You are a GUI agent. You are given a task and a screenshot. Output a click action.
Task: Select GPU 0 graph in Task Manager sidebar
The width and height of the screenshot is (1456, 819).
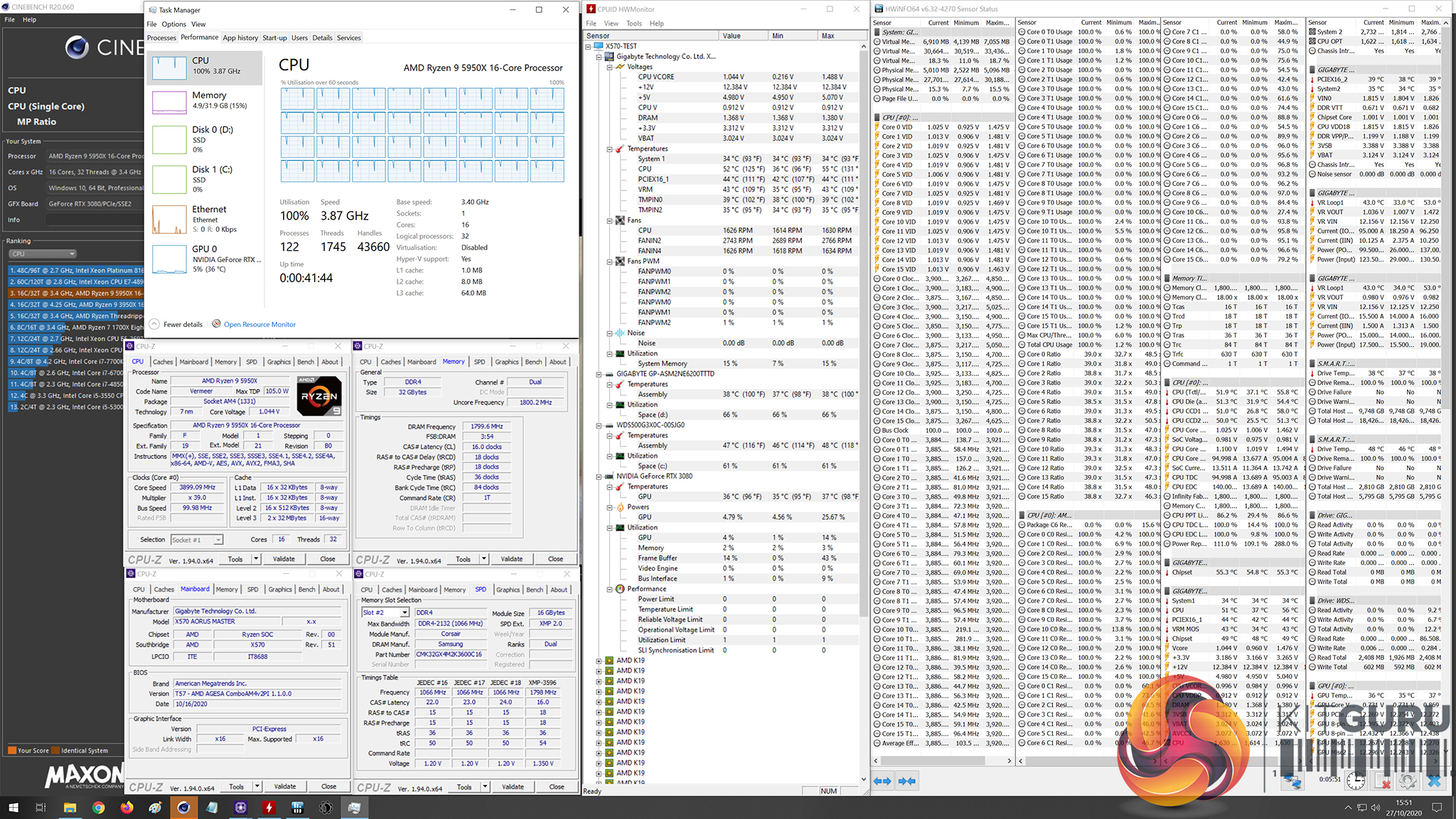(169, 259)
